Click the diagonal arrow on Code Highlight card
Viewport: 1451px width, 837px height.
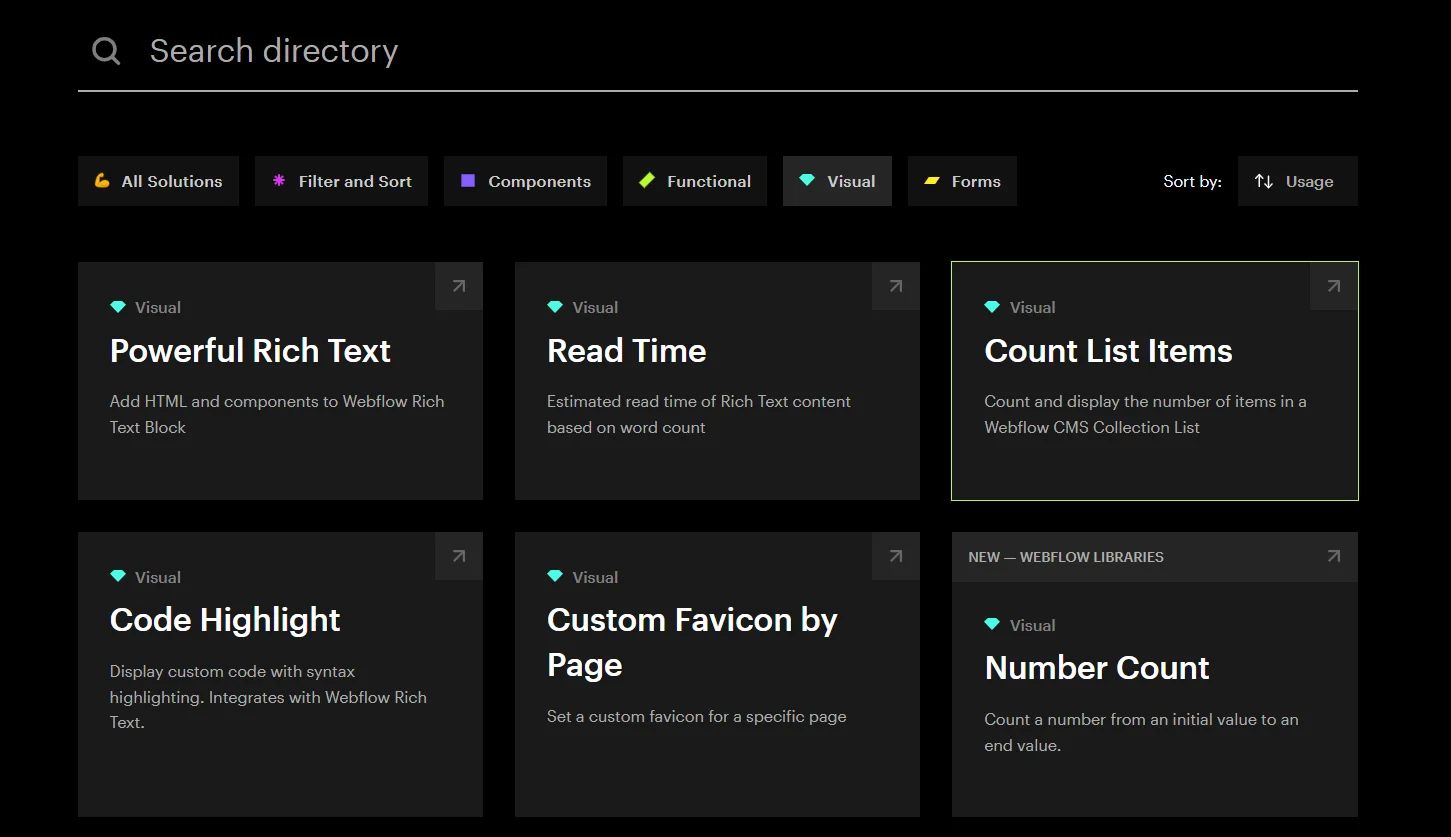458,556
